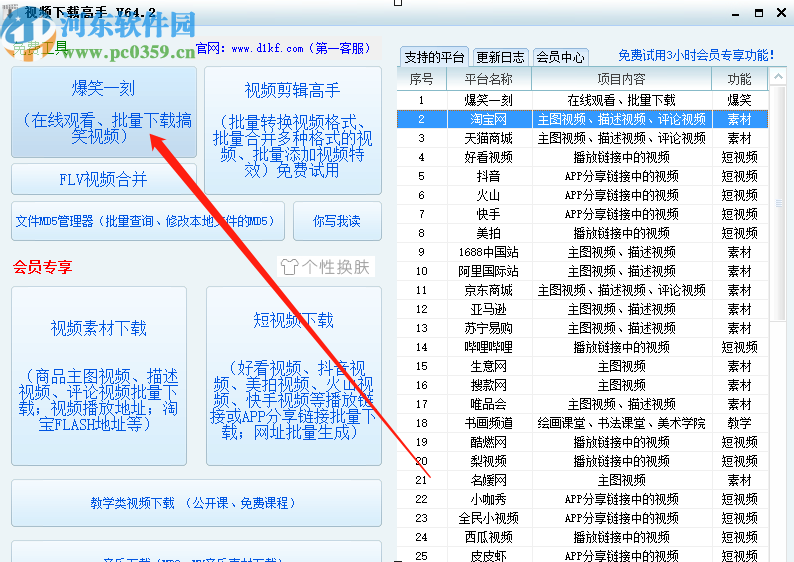The image size is (794, 562).
Task: Select the 爆笑一刻 row in platform list
Action: click(x=582, y=100)
